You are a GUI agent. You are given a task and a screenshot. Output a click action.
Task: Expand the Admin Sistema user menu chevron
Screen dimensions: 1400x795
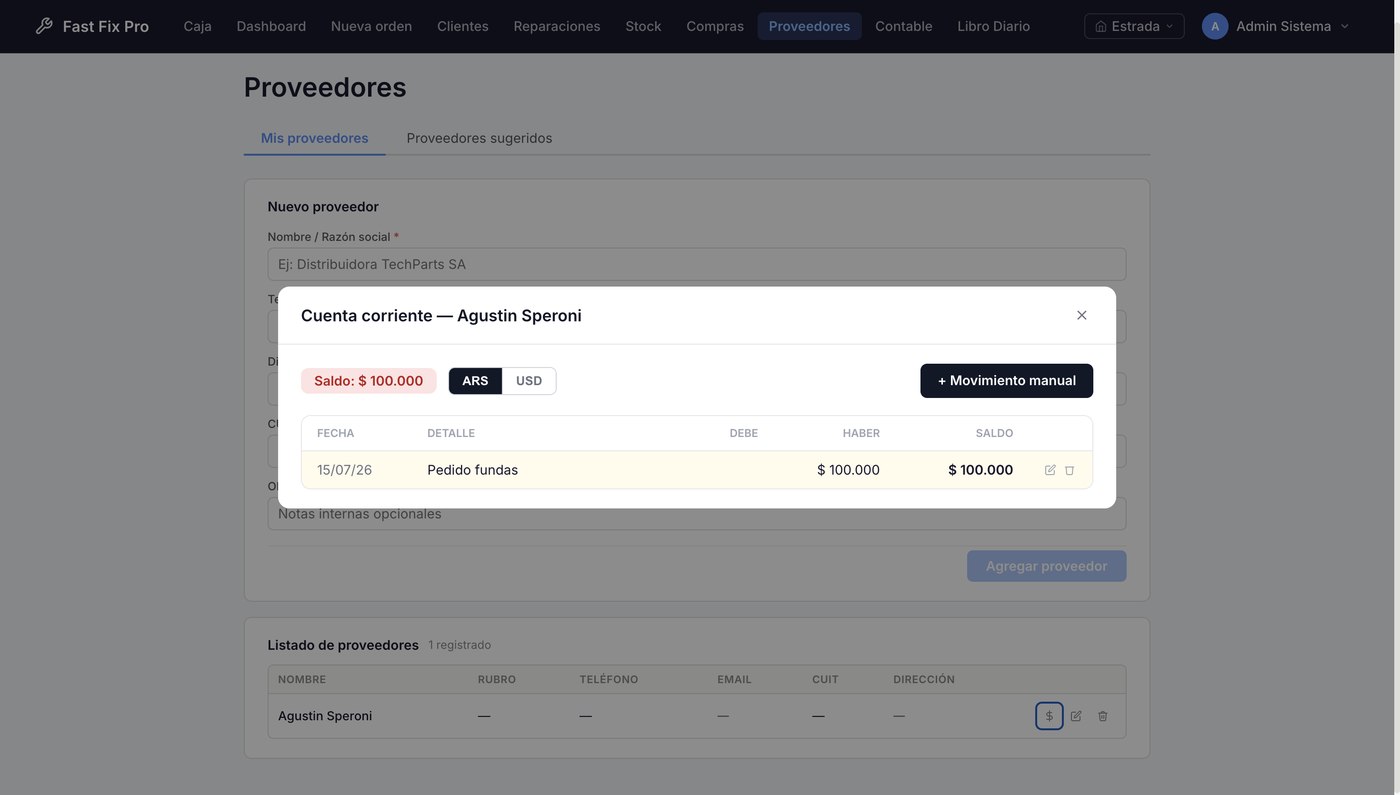tap(1344, 26)
